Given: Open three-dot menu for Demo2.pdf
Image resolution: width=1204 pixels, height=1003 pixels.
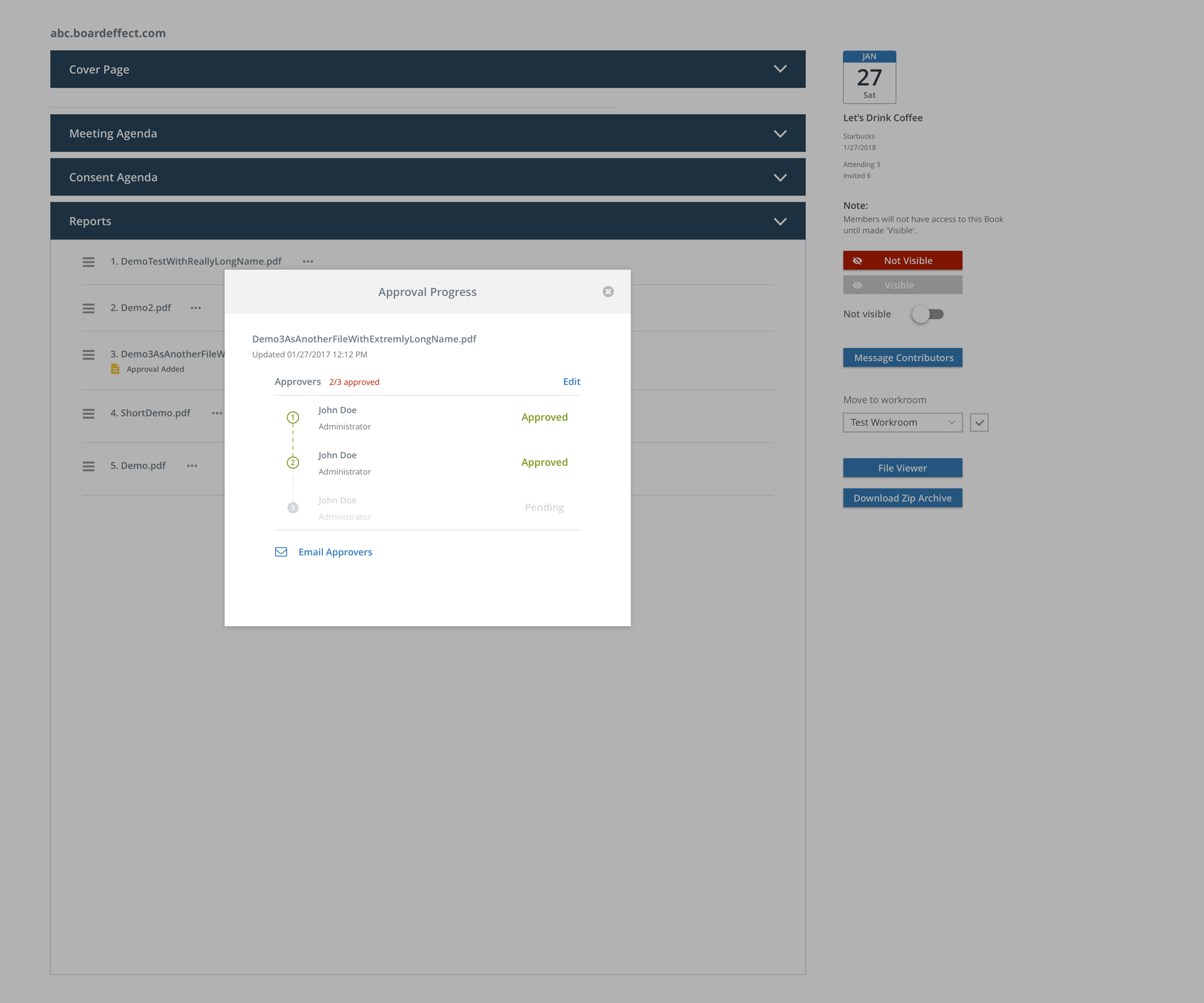Looking at the screenshot, I should 196,308.
